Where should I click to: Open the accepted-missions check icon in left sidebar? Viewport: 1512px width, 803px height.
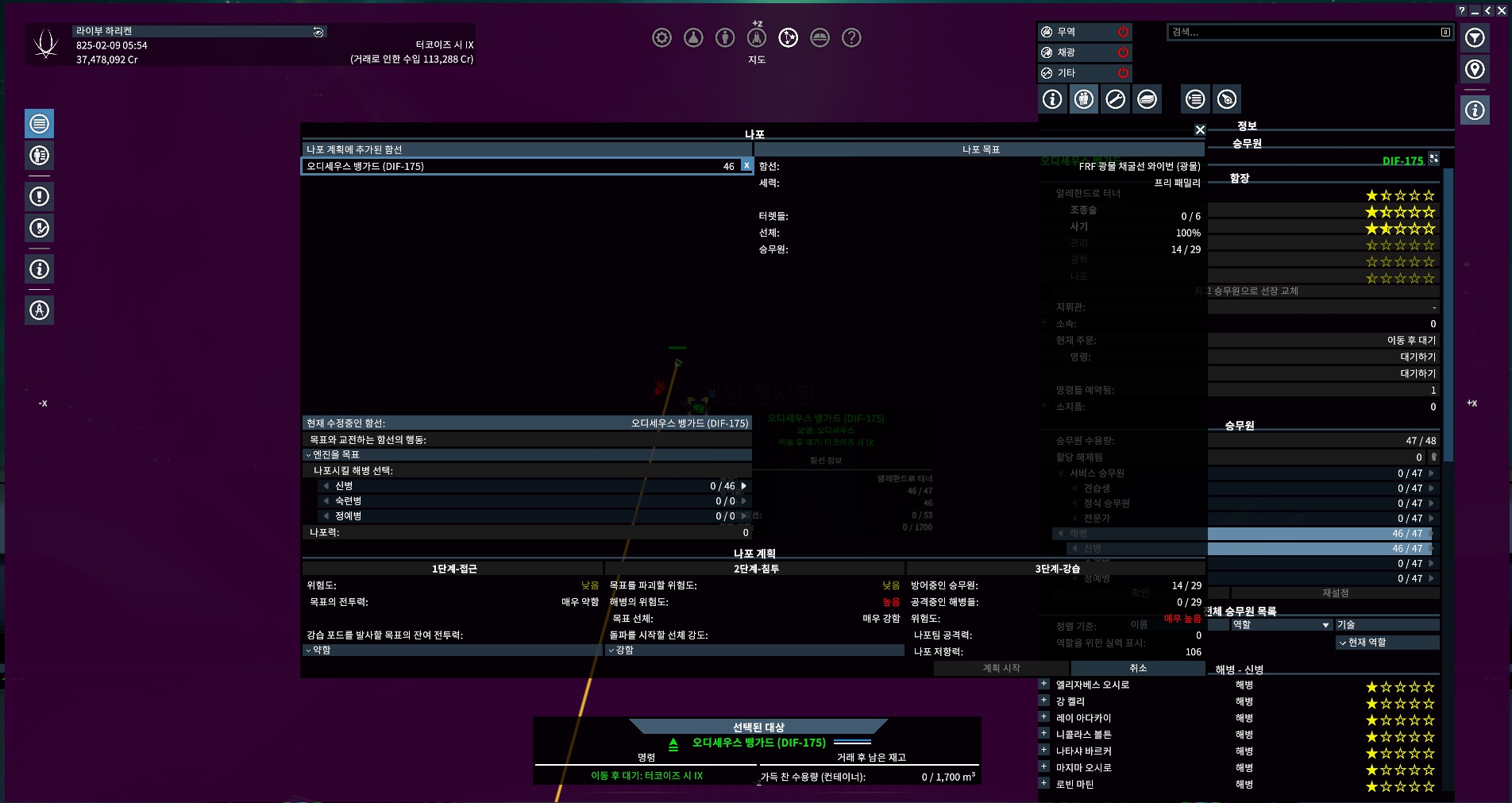click(x=40, y=228)
